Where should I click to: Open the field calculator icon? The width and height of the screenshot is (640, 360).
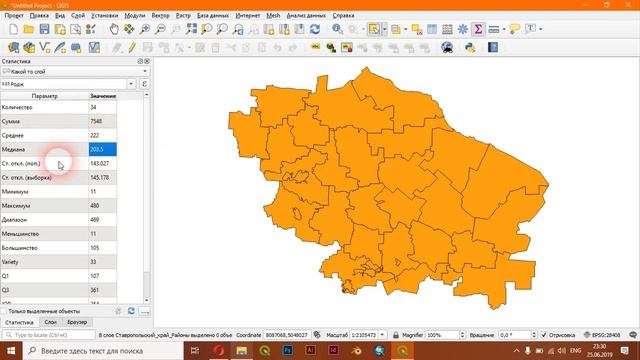[x=447, y=29]
